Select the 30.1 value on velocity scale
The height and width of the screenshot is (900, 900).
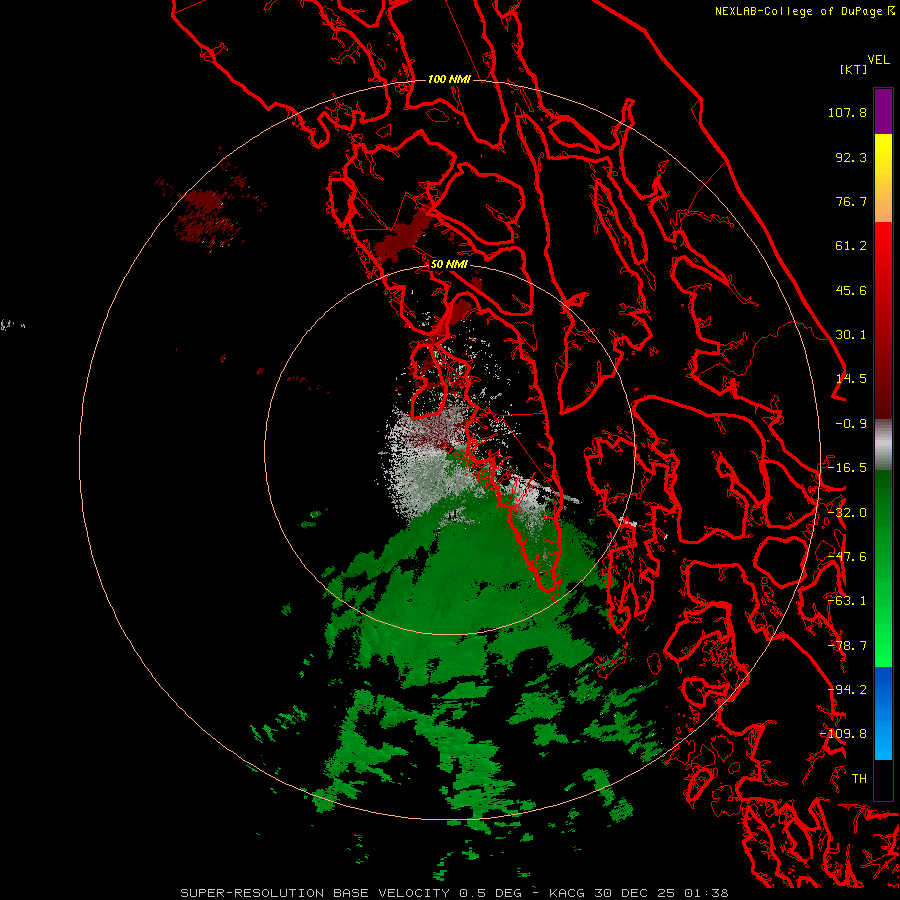click(851, 335)
